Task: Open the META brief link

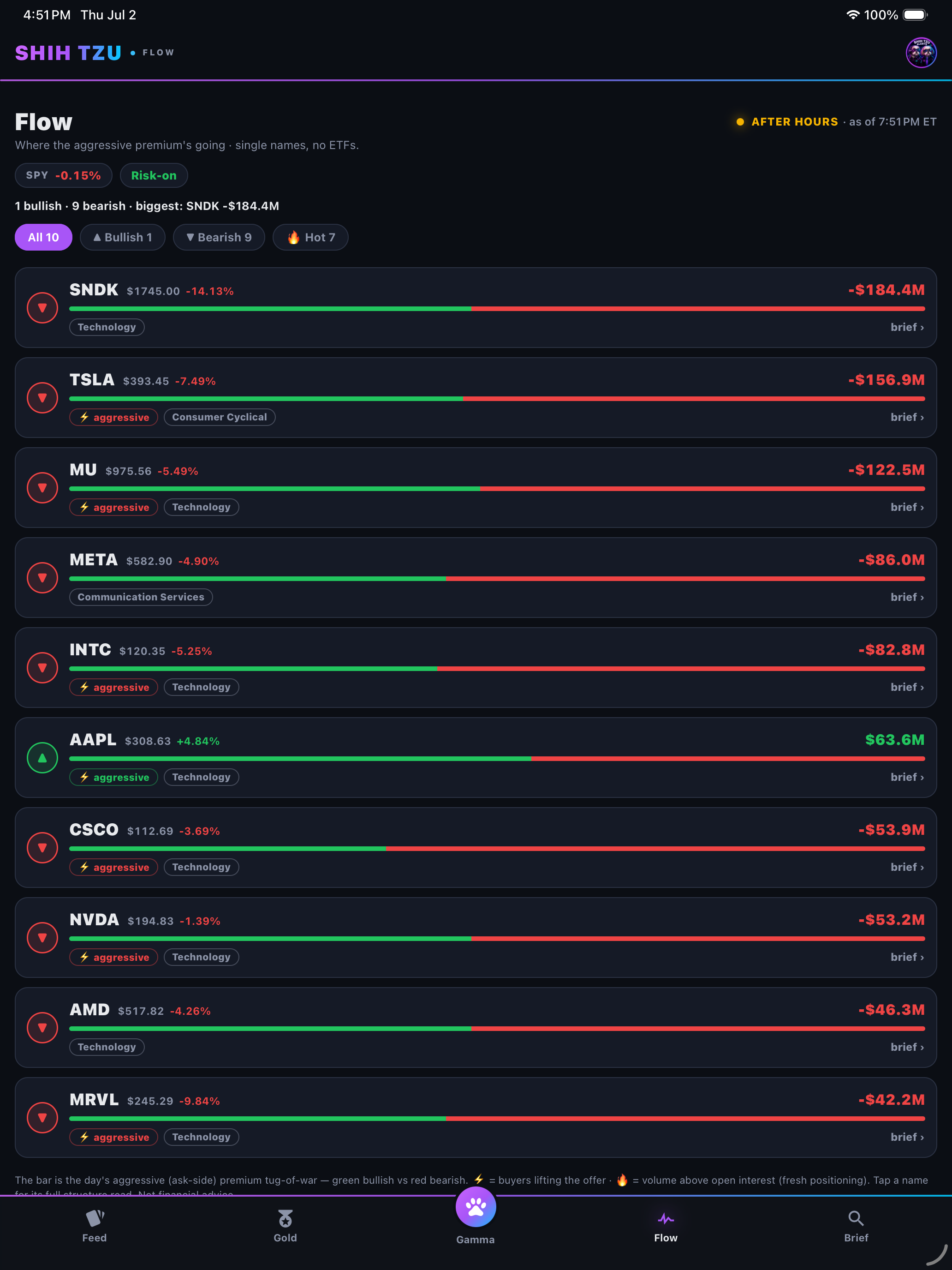Action: click(907, 597)
